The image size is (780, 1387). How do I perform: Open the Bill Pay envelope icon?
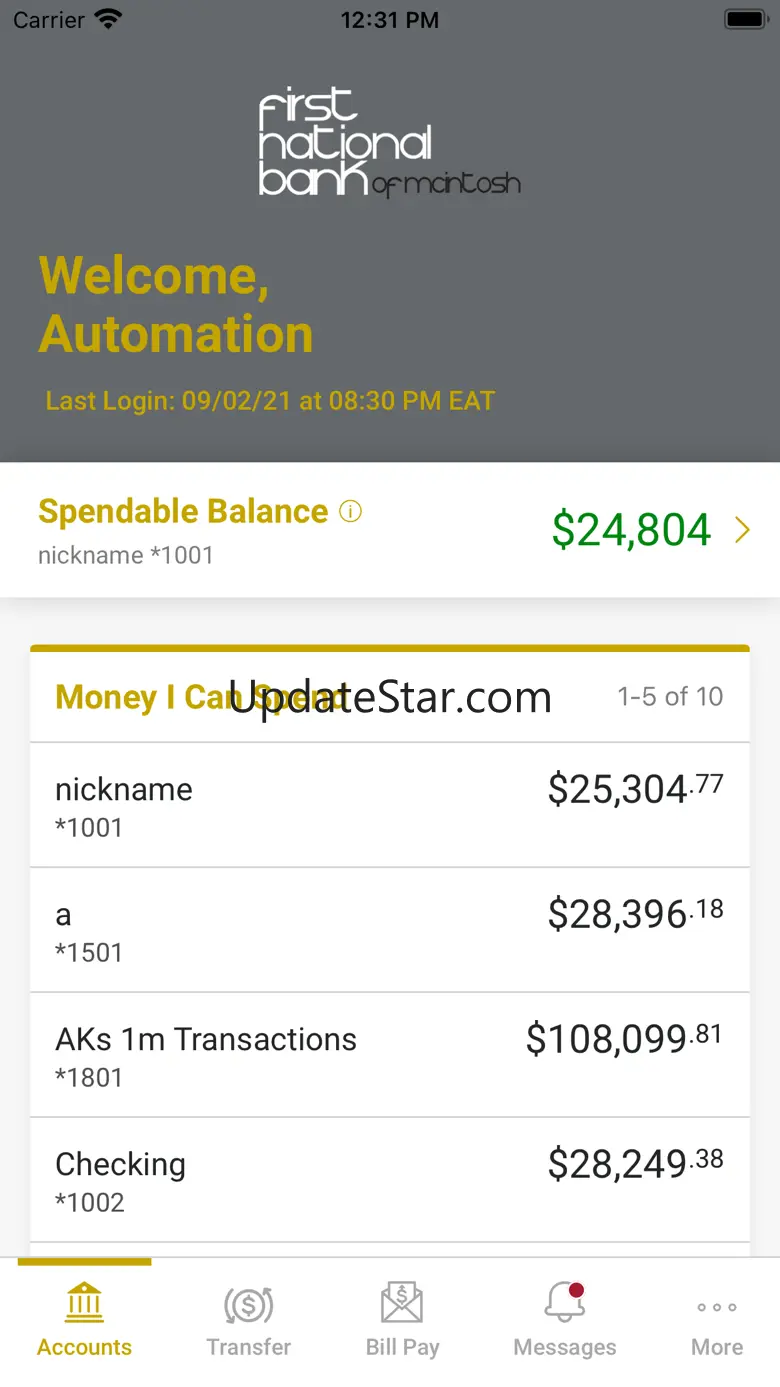pos(402,1304)
